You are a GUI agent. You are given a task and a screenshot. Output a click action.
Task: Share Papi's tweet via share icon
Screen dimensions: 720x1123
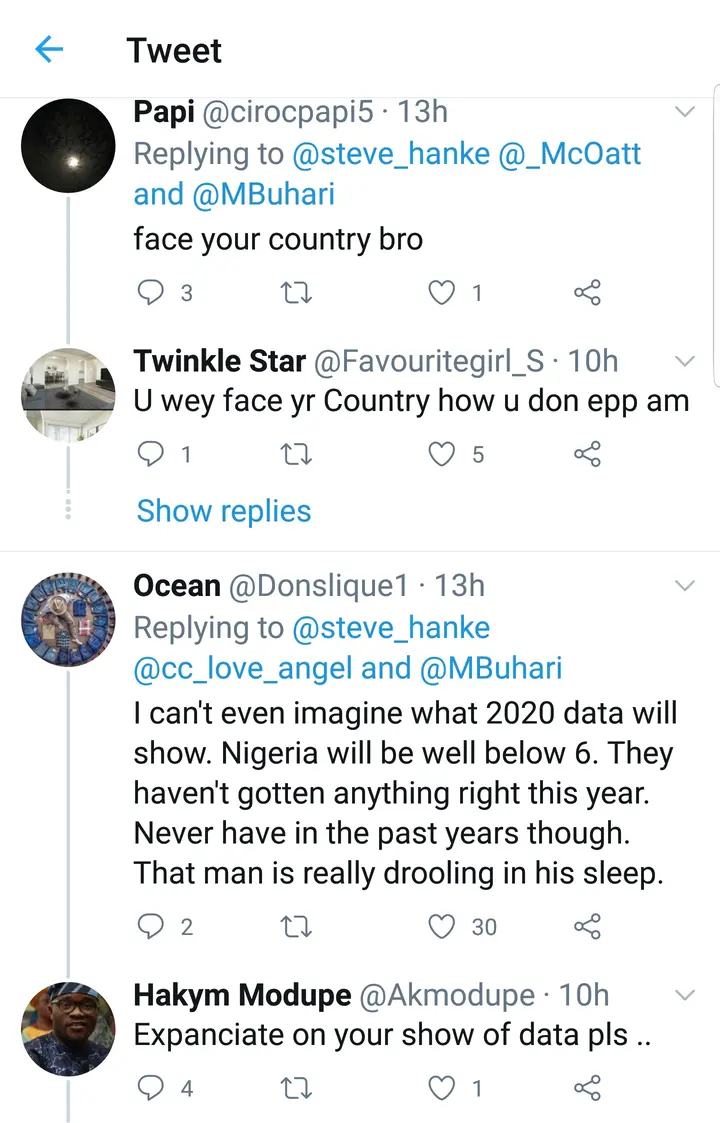pyautogui.click(x=587, y=292)
